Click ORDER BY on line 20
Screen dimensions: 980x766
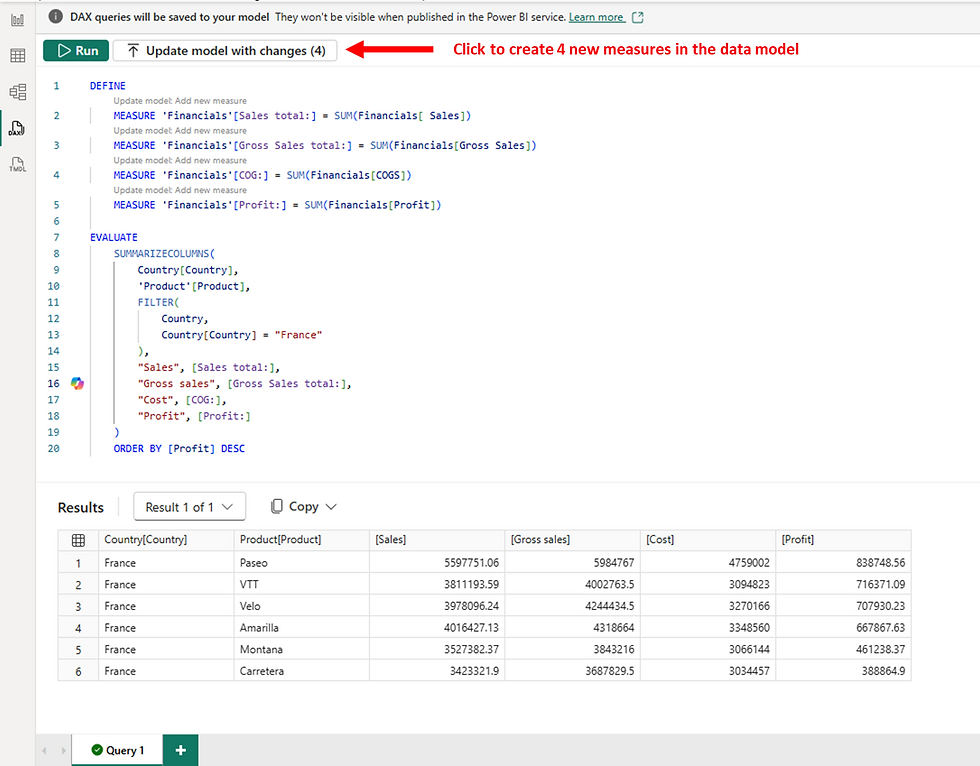[x=138, y=449]
